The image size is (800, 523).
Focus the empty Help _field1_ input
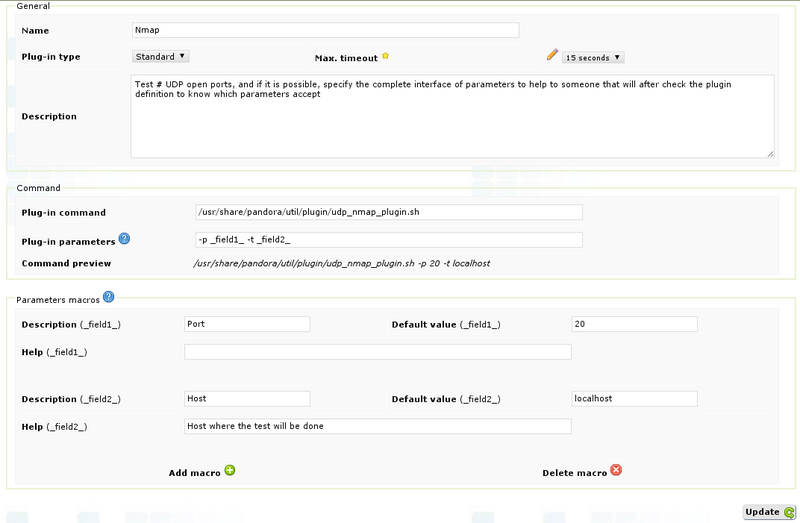pyautogui.click(x=377, y=352)
